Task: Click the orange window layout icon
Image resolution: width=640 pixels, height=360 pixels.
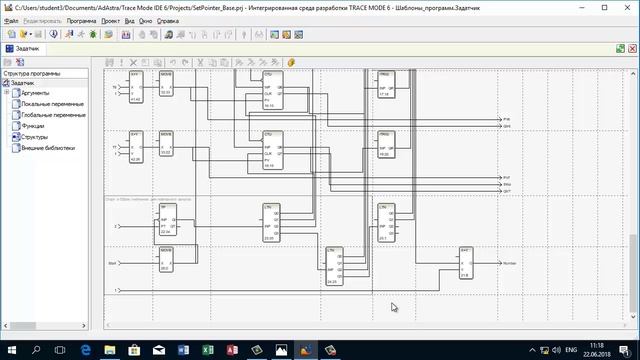Action: click(x=287, y=35)
